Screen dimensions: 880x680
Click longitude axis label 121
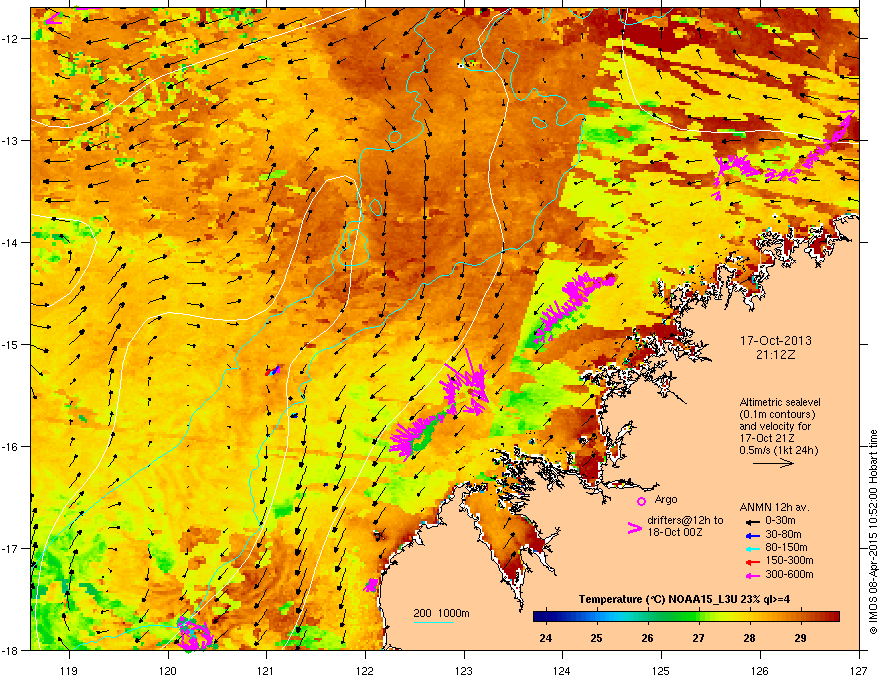tap(266, 670)
